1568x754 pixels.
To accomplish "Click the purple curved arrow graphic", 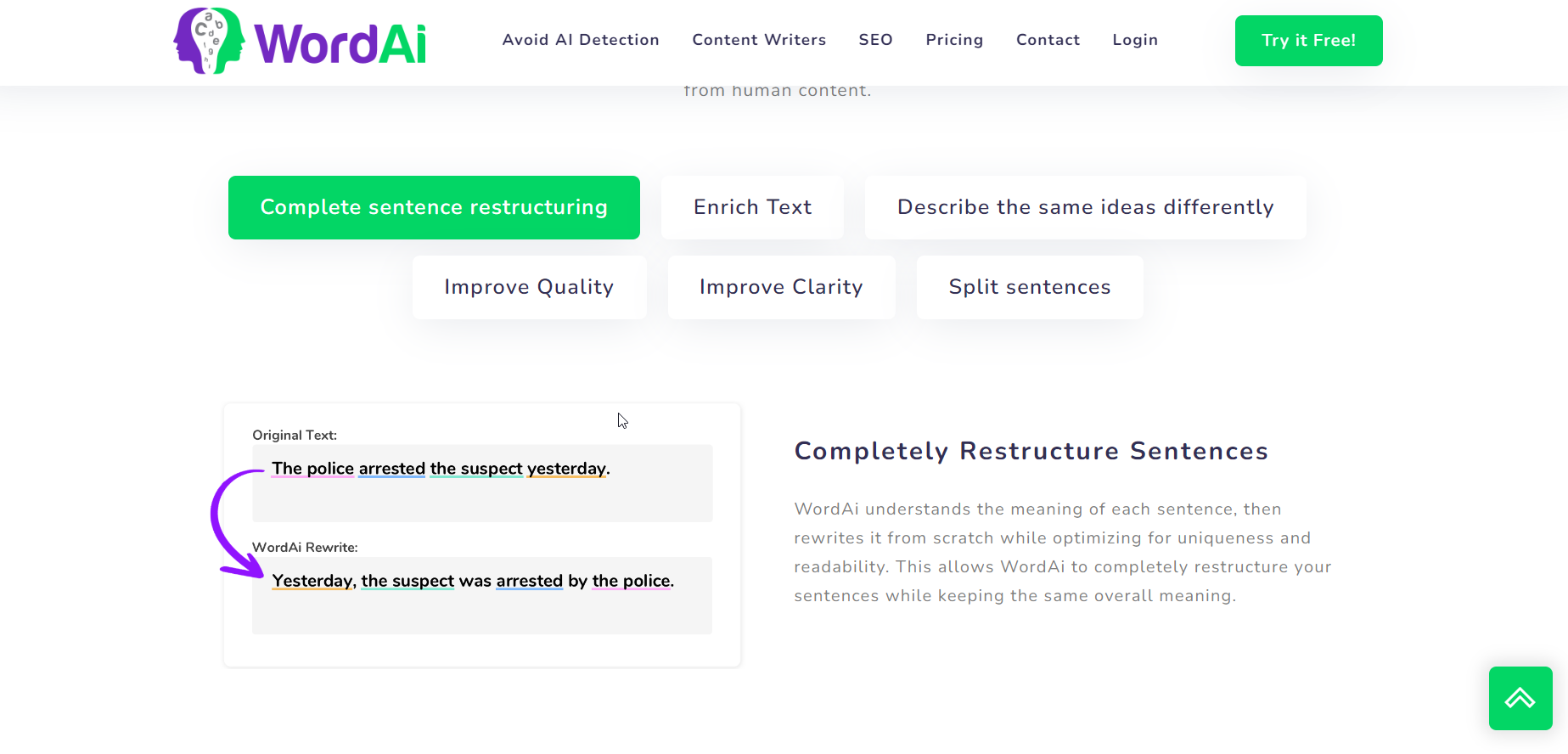I will [x=238, y=523].
